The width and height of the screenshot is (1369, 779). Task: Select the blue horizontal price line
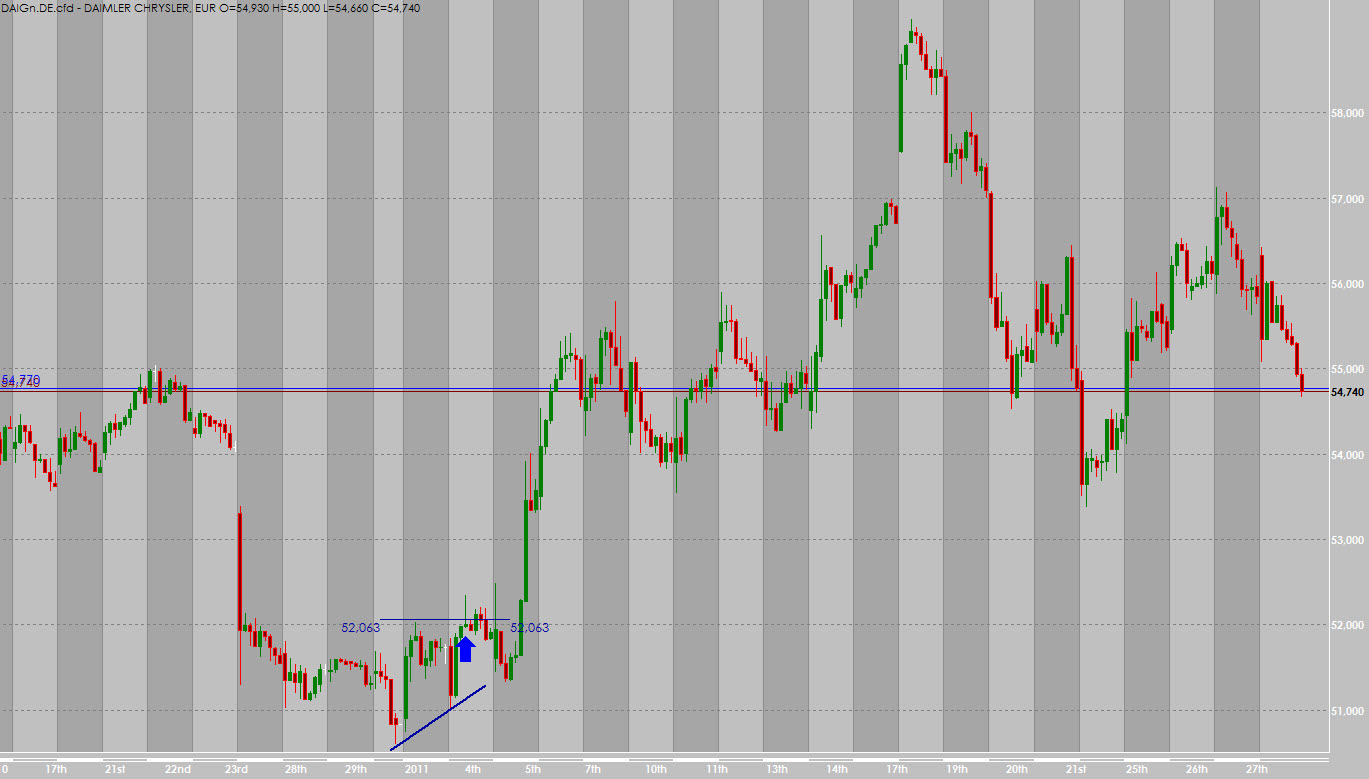[x=700, y=388]
